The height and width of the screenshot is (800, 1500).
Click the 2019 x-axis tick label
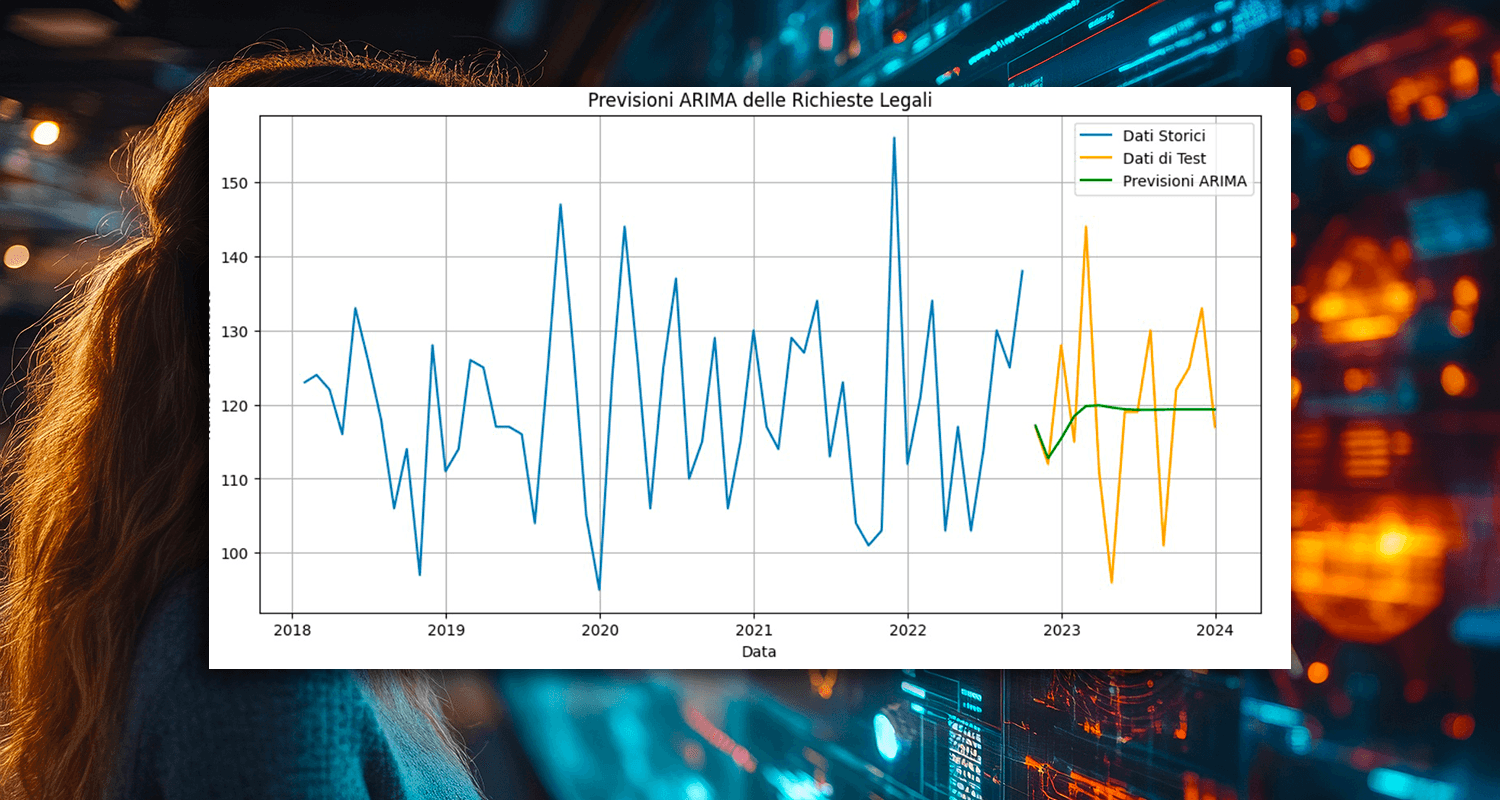445,631
